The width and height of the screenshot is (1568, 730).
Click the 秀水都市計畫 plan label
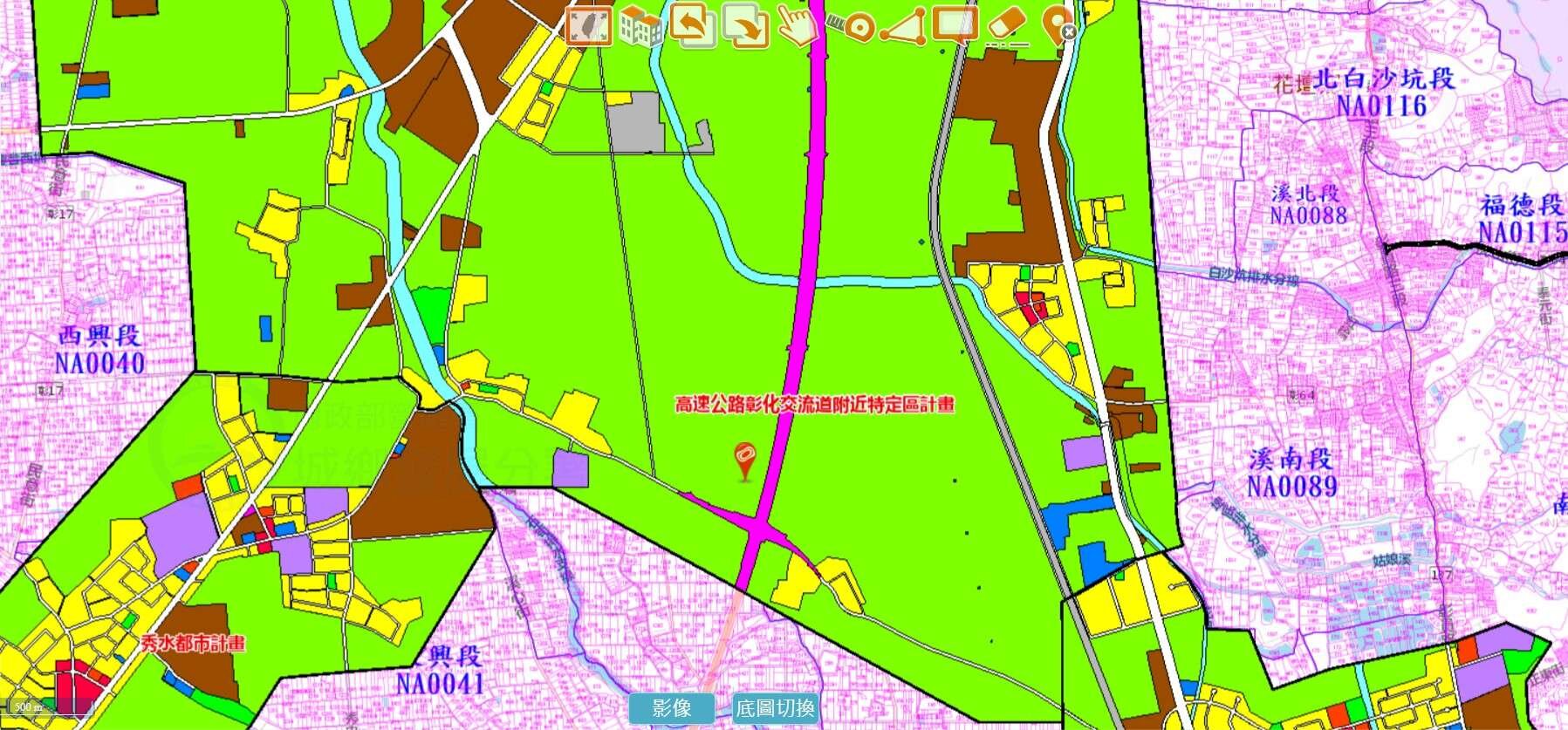(x=193, y=644)
